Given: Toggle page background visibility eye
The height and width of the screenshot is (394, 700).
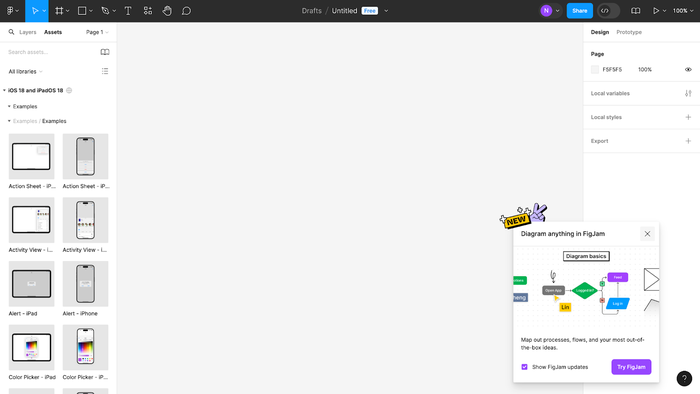Looking at the screenshot, I should tap(688, 70).
